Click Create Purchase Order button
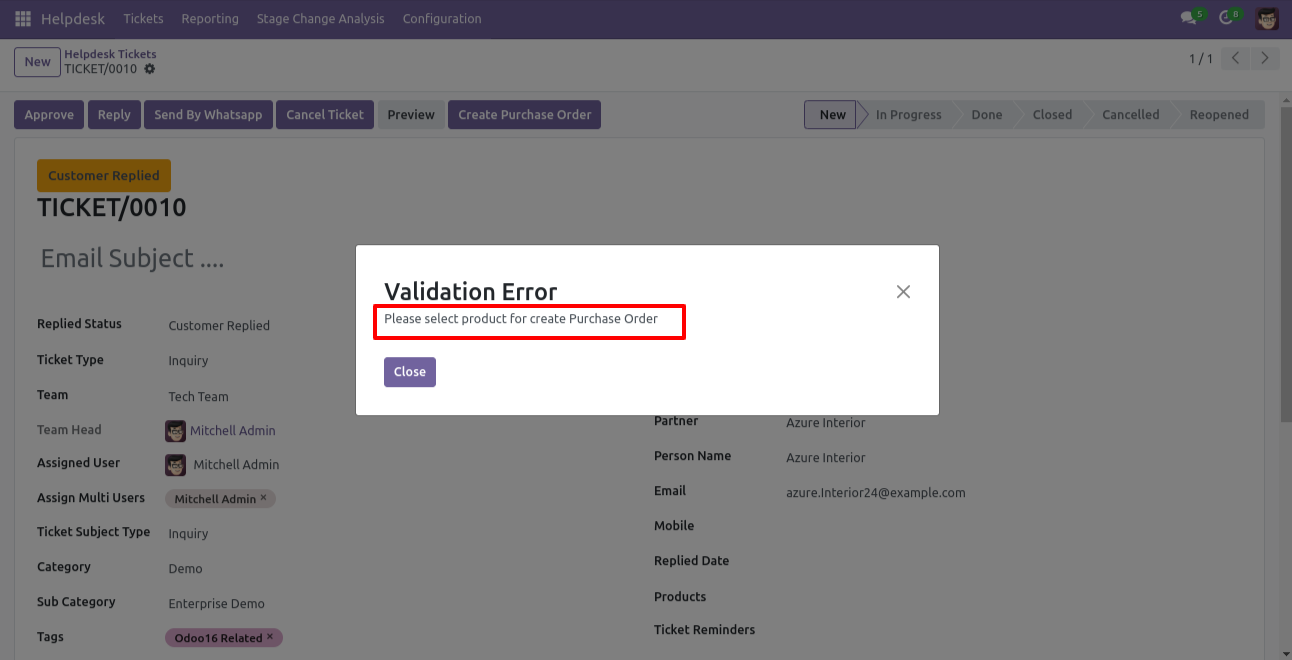Image resolution: width=1292 pixels, height=660 pixels. click(525, 115)
